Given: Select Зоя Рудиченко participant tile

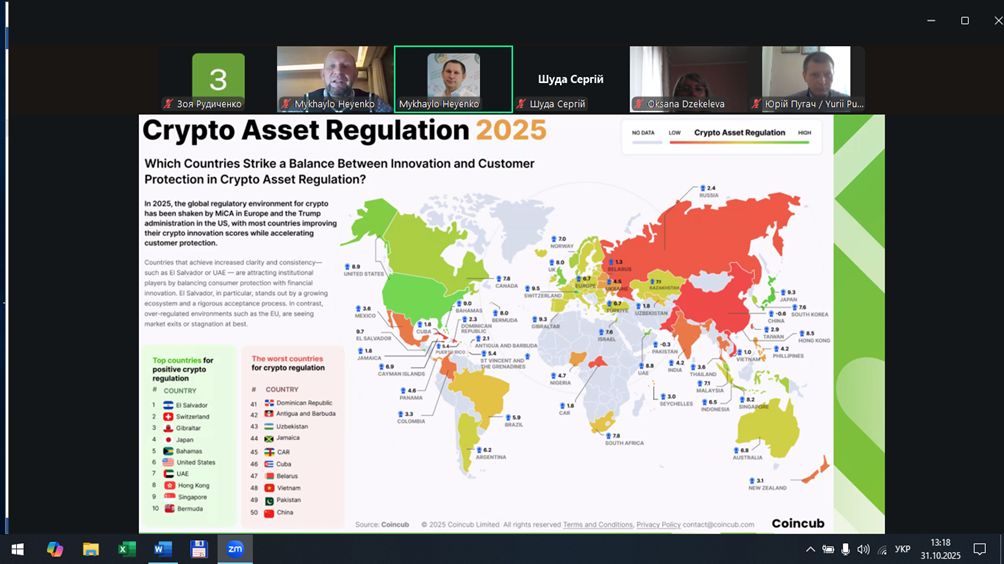Looking at the screenshot, I should point(218,79).
